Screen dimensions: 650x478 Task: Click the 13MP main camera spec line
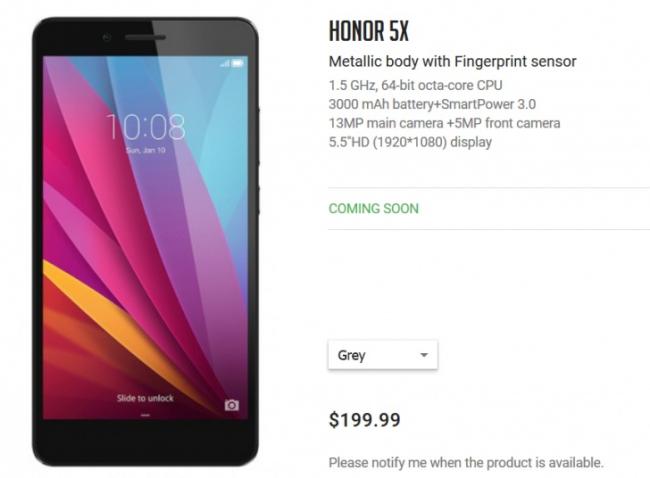444,123
